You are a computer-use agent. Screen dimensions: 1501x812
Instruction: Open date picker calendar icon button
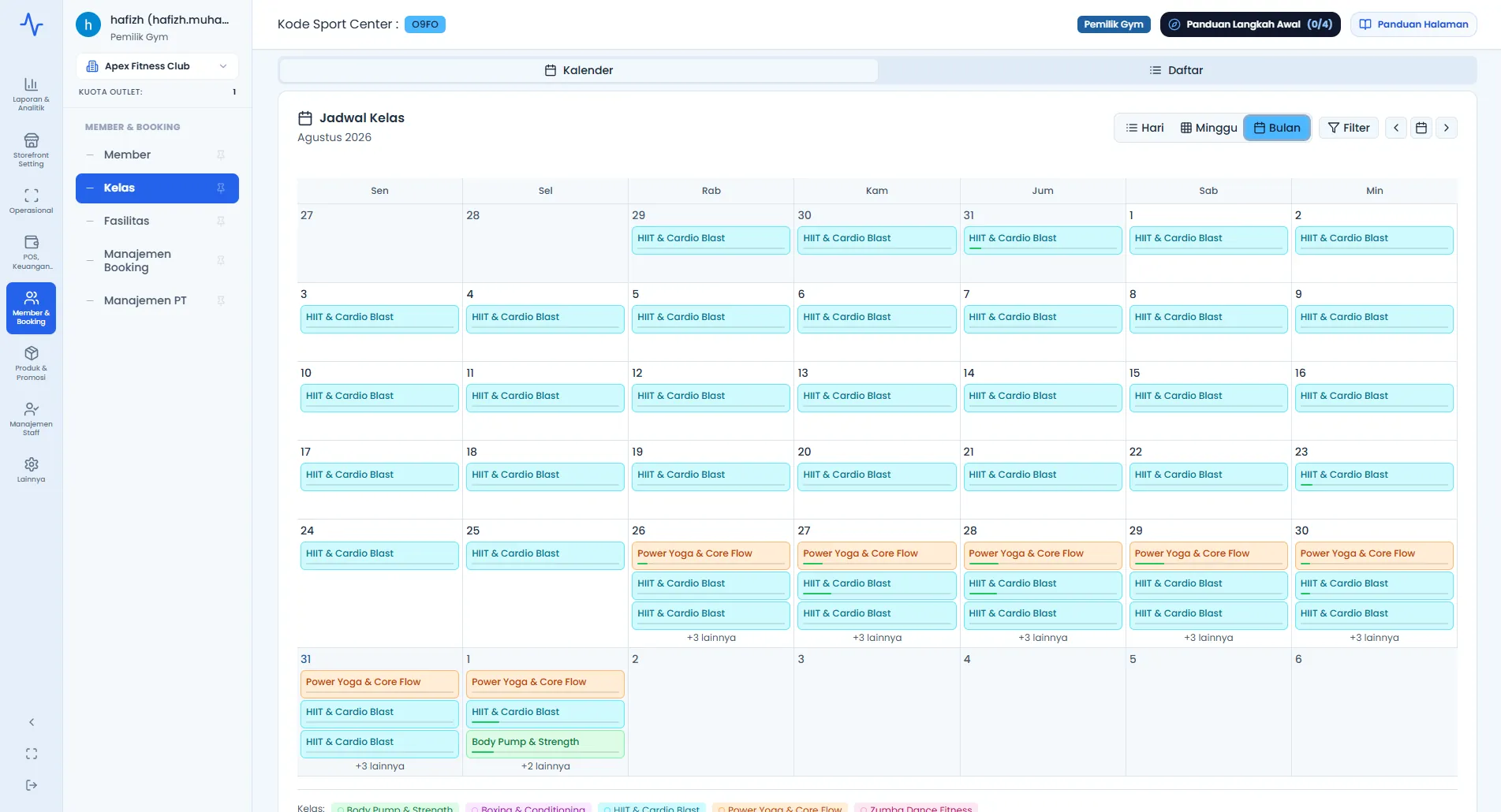(x=1421, y=128)
